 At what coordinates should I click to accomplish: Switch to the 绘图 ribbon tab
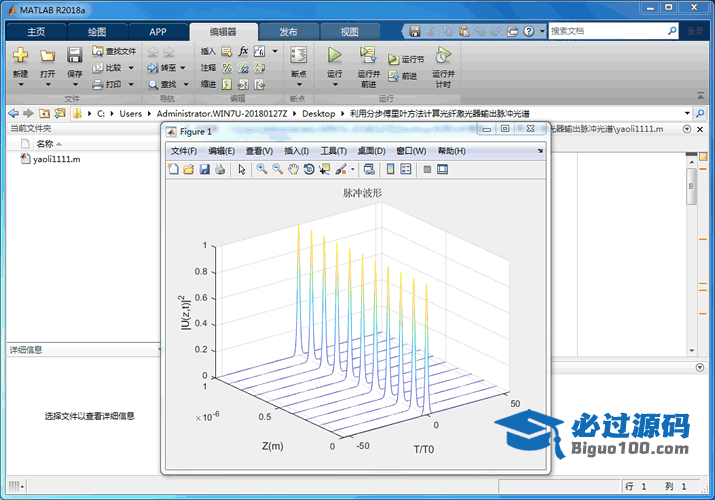[x=96, y=32]
